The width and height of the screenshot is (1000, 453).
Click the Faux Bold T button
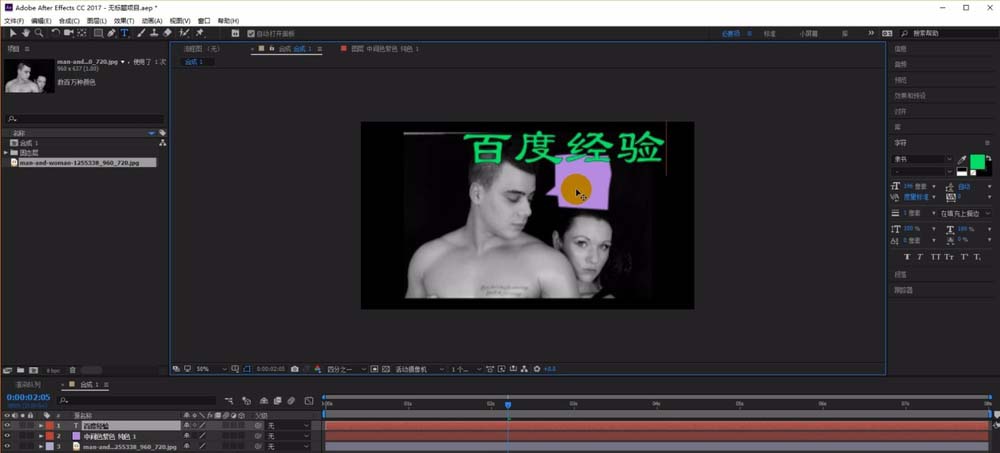click(907, 257)
